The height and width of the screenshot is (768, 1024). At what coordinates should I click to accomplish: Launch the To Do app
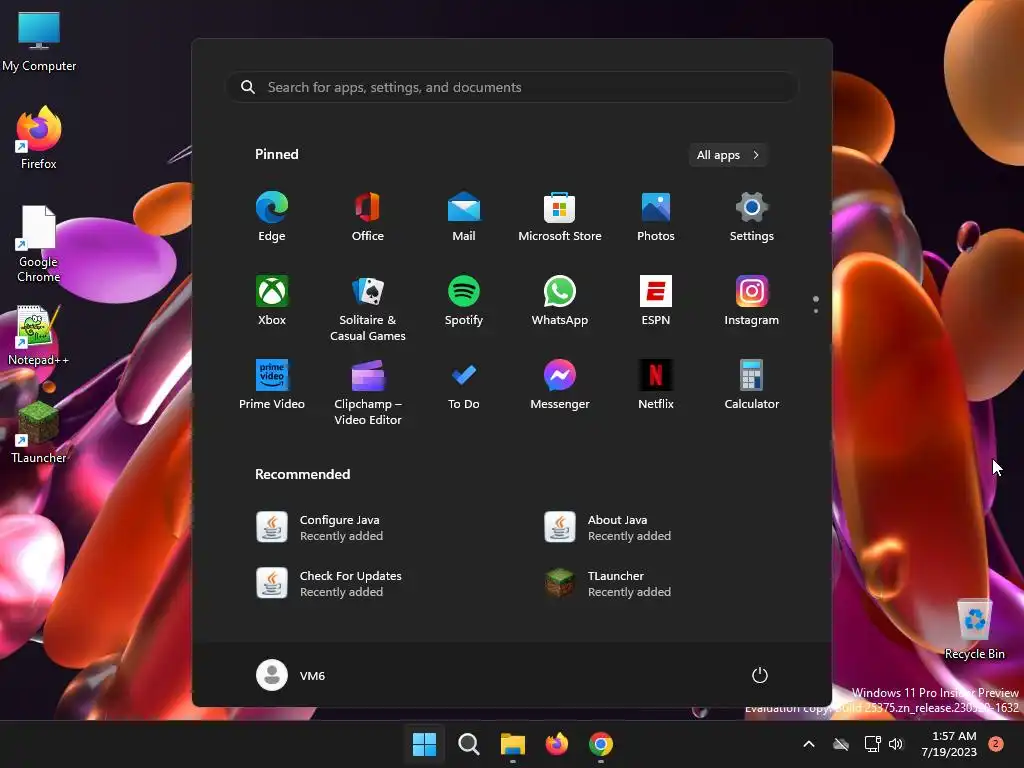point(464,385)
